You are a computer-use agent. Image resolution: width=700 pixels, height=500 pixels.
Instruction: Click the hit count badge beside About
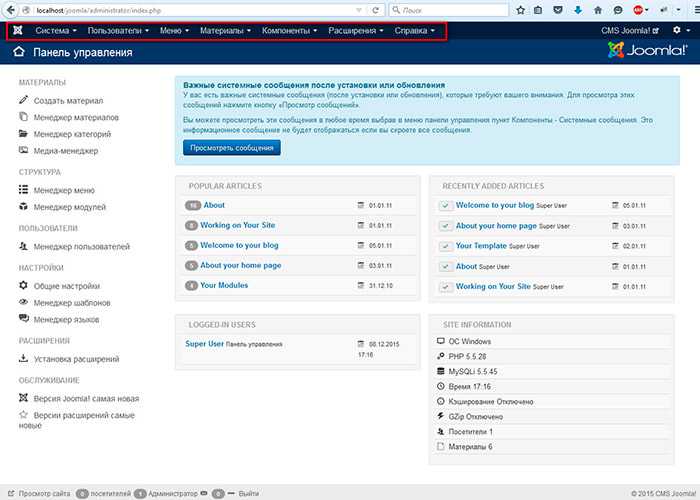pos(193,206)
